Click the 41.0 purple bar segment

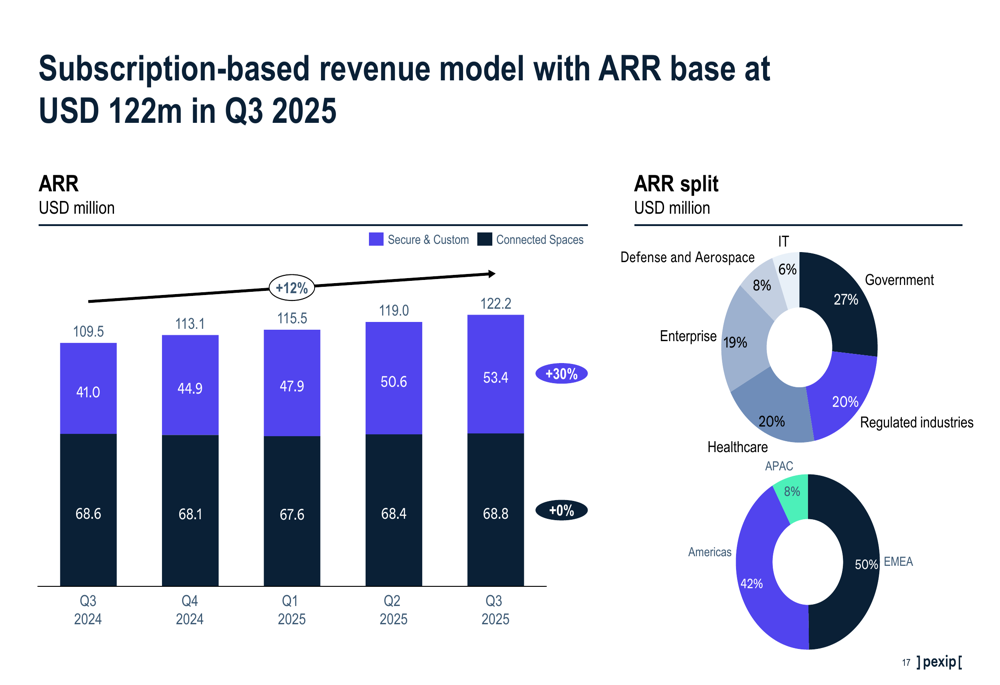click(x=88, y=388)
